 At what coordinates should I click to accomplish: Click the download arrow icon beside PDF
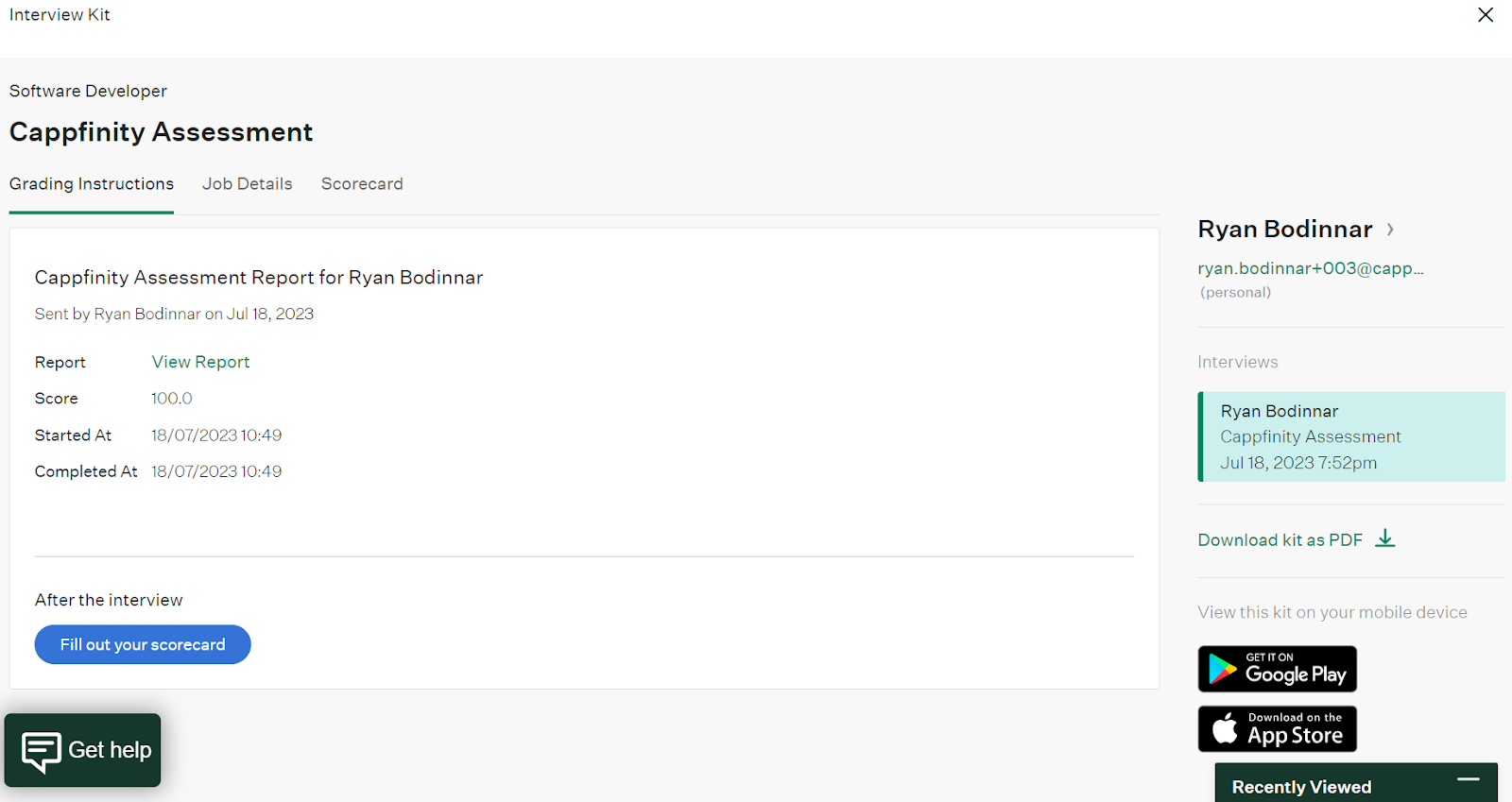(x=1385, y=538)
